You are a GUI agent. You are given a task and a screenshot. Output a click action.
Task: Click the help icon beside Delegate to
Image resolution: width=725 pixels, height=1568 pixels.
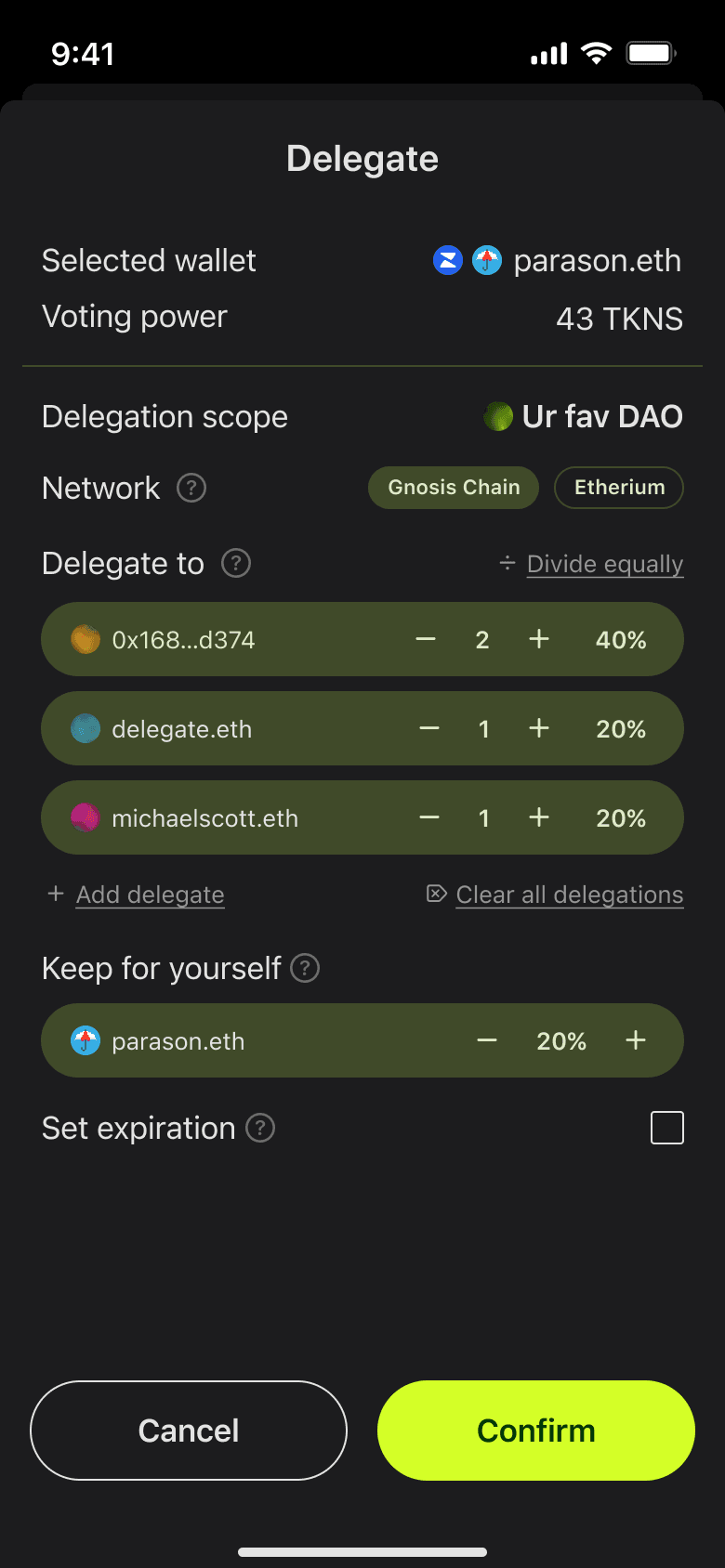[236, 563]
